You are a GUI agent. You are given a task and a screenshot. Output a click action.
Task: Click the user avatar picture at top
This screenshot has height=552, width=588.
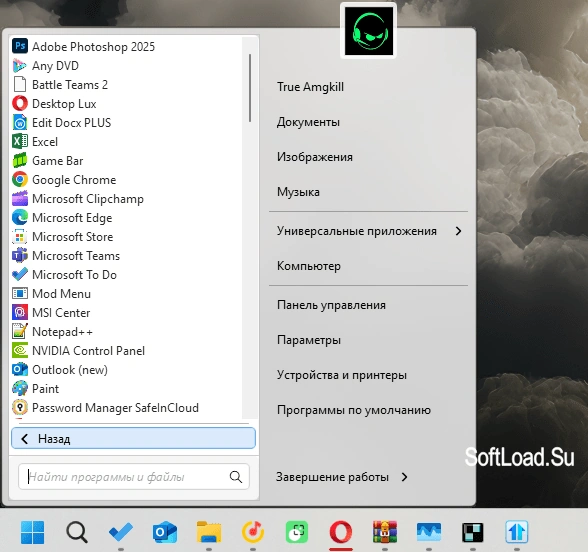[x=369, y=31]
